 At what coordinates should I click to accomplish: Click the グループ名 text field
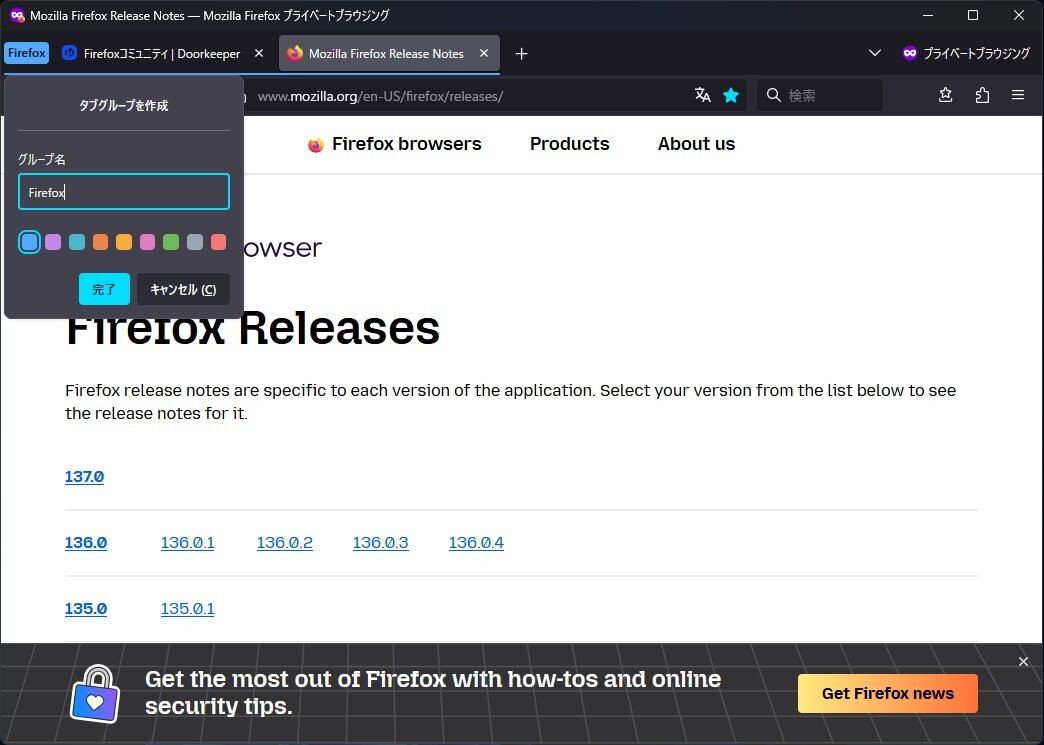point(124,192)
